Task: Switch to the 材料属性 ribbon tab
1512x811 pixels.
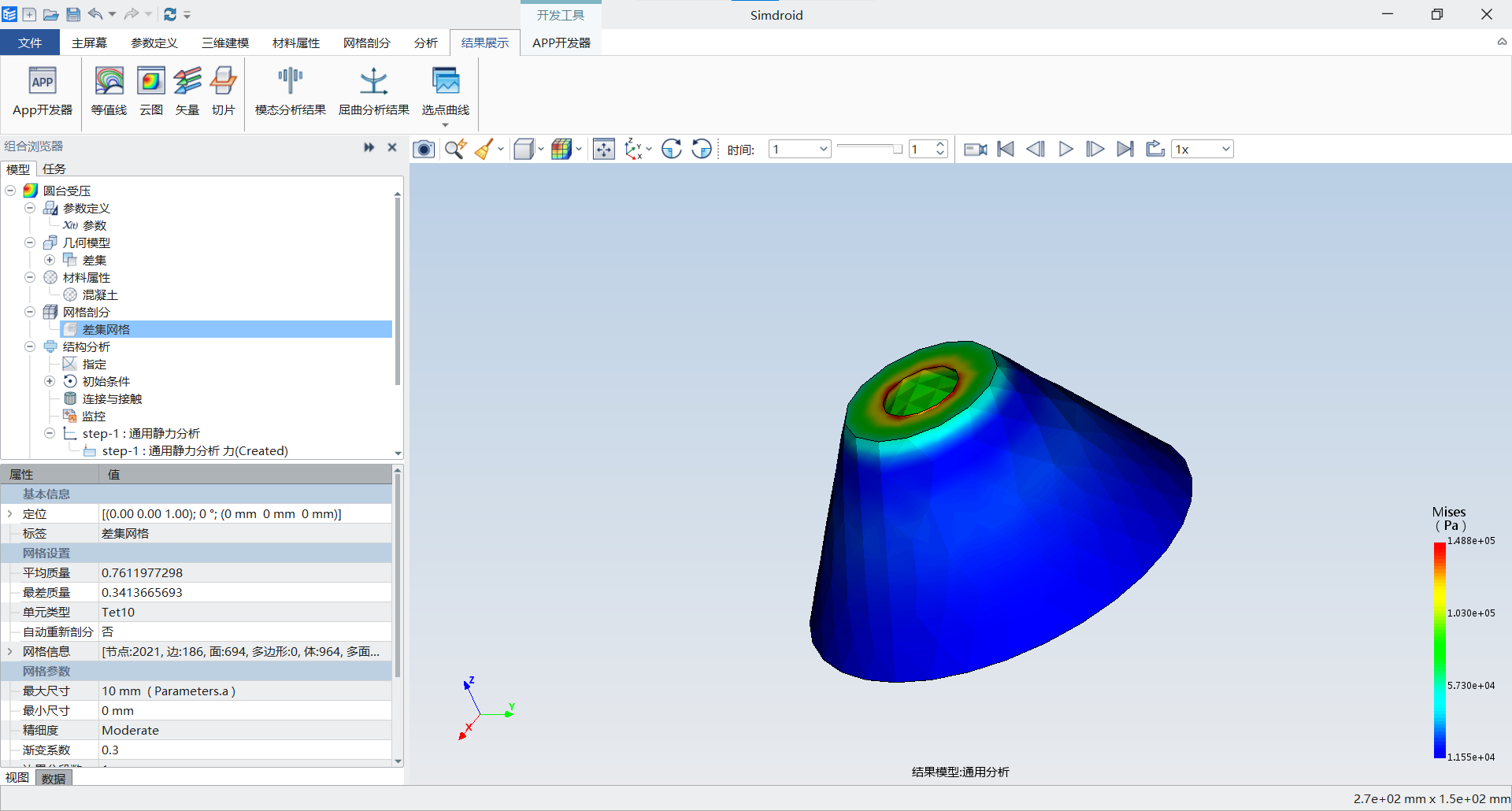Action: tap(296, 43)
